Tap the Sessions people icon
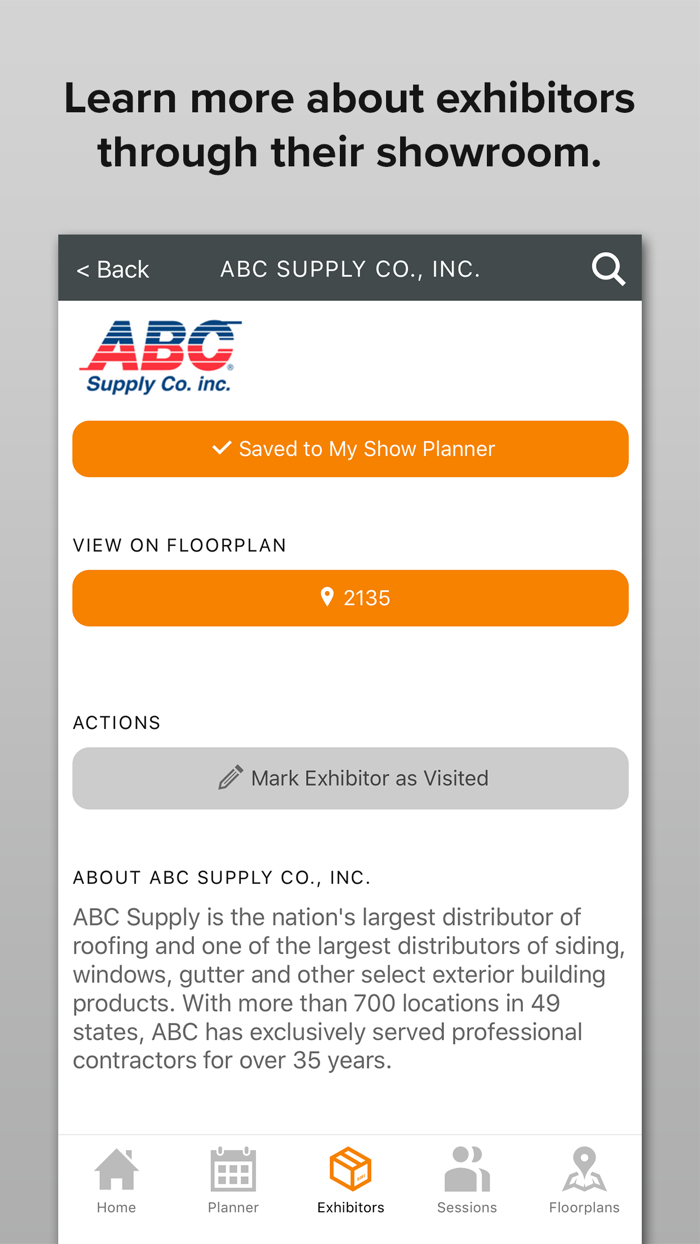 tap(467, 1168)
